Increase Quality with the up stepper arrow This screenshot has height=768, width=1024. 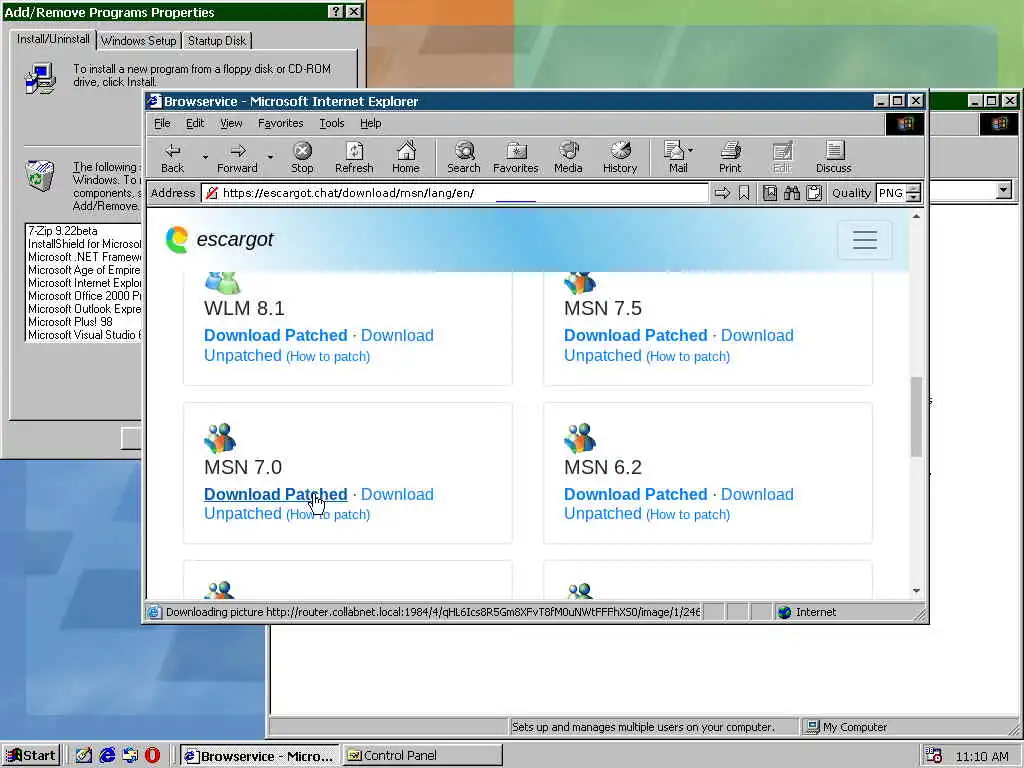(914, 188)
